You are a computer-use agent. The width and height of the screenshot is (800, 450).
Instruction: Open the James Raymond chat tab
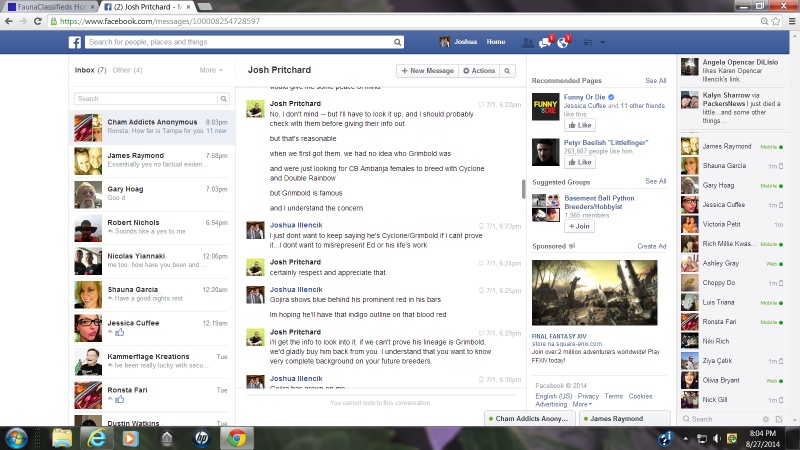(623, 418)
